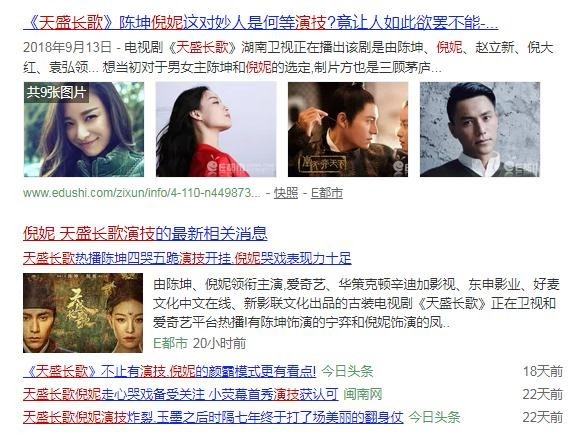Viewport: 581px width, 440px height.
Task: Open the period drama couple thumbnail
Action: tap(348, 129)
